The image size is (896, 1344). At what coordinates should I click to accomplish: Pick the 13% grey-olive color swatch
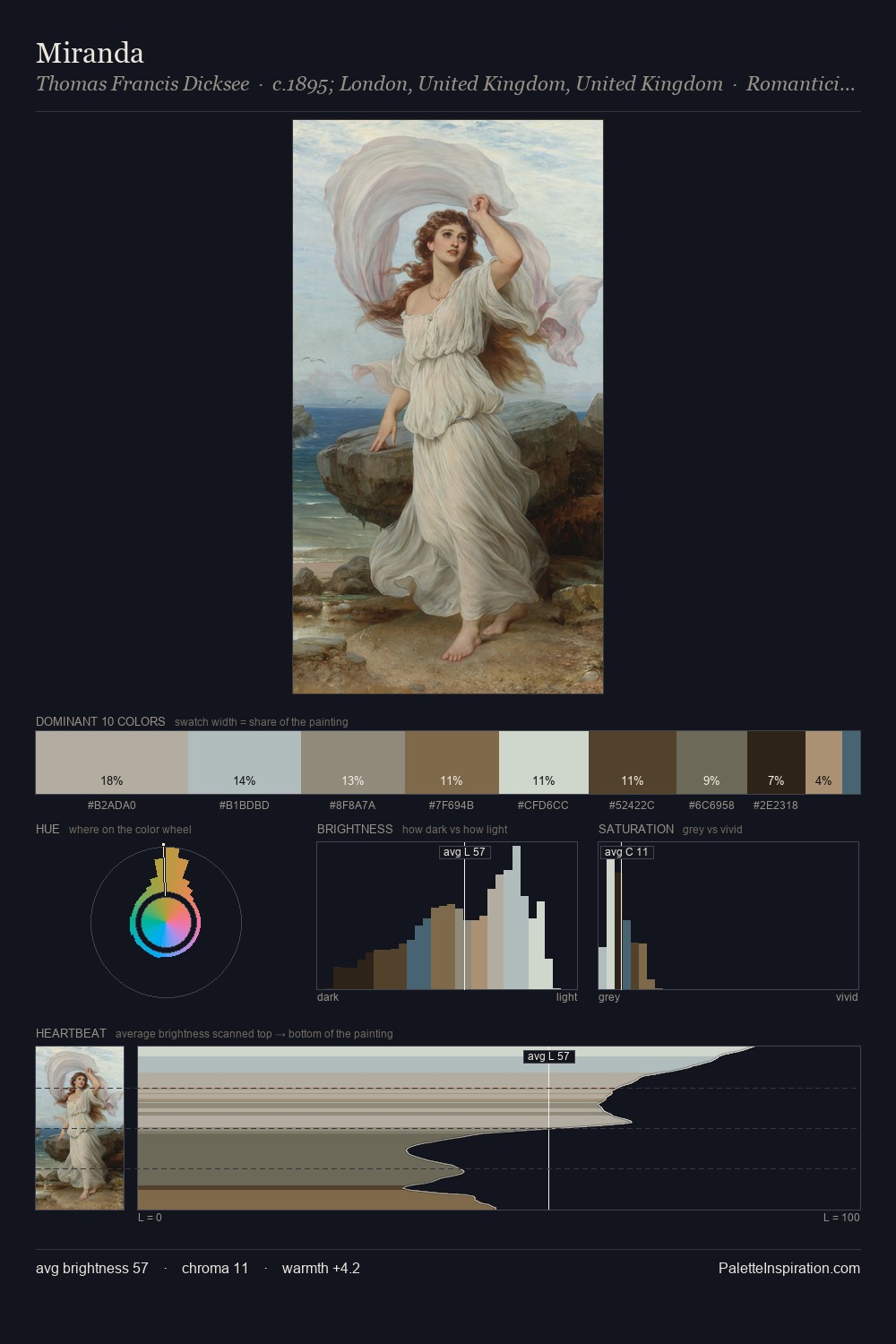coord(353,762)
